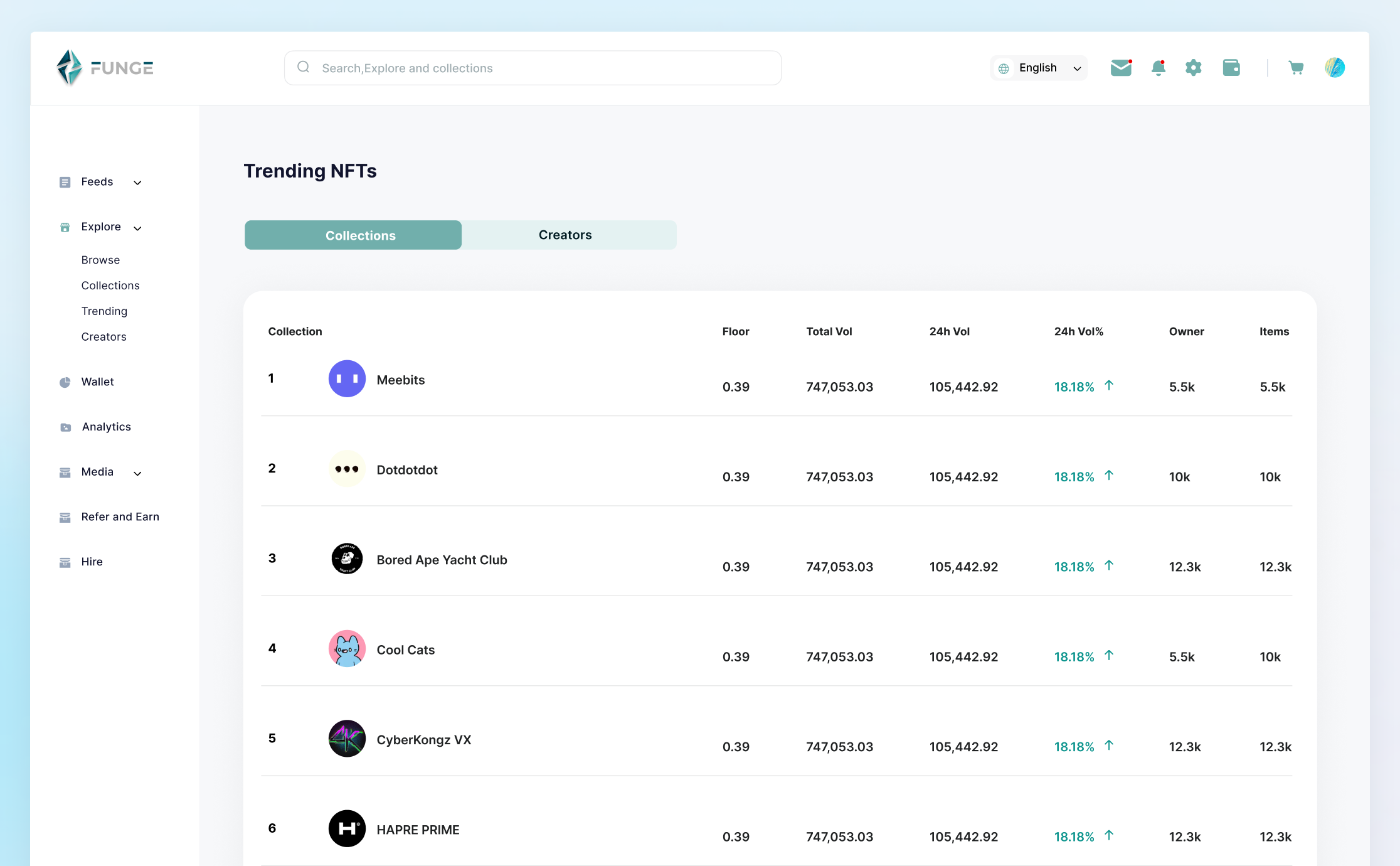The image size is (1400, 866).
Task: Click the Refer and Earn sidebar icon
Action: 65,516
